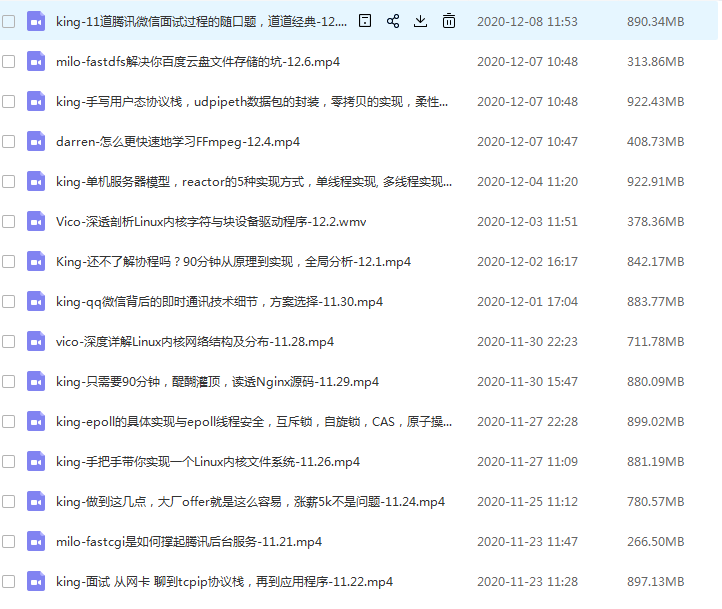The height and width of the screenshot is (609, 722).
Task: Tick checkbox for Vico Linux内核字符 wmv
Action: pyautogui.click(x=8, y=221)
